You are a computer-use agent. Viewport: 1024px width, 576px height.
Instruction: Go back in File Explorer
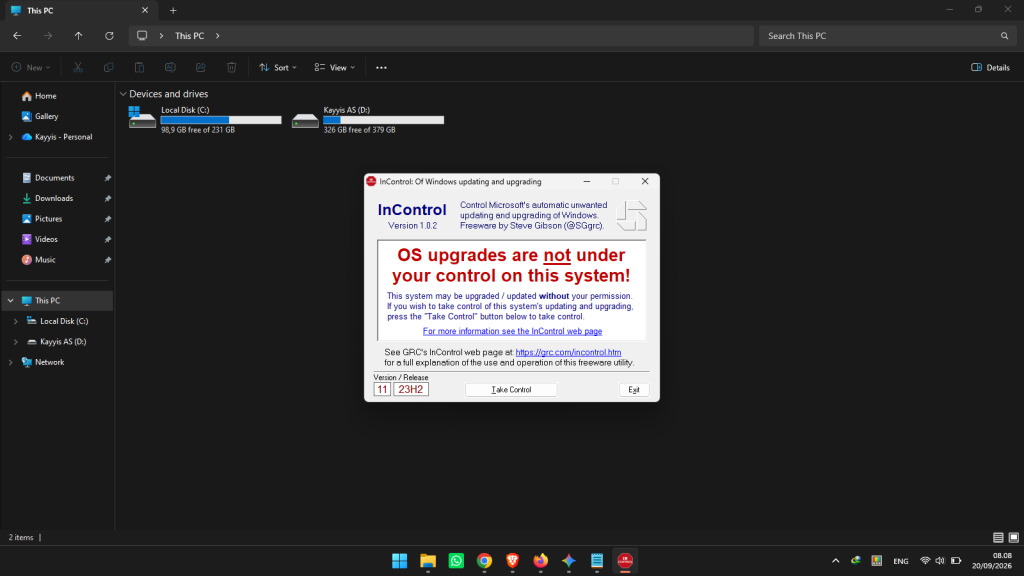pyautogui.click(x=17, y=36)
